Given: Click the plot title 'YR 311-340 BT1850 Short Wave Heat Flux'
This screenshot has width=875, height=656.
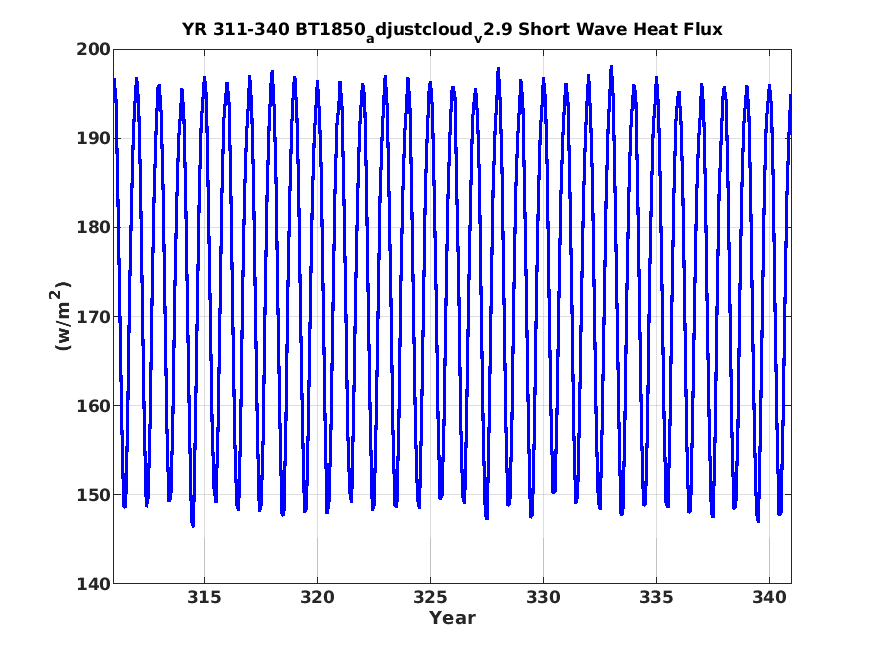Looking at the screenshot, I should click(x=452, y=31).
